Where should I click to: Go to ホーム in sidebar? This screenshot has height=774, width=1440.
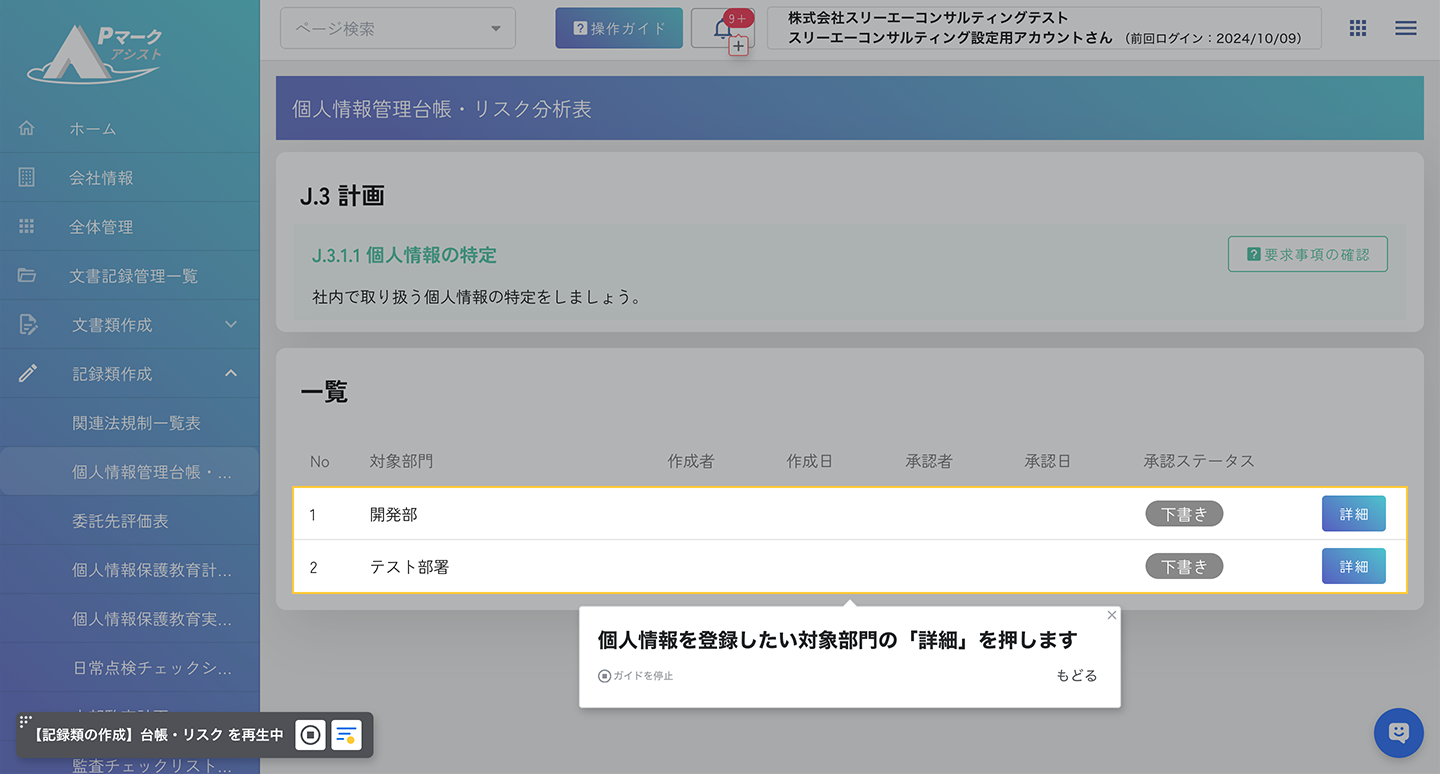[92, 128]
